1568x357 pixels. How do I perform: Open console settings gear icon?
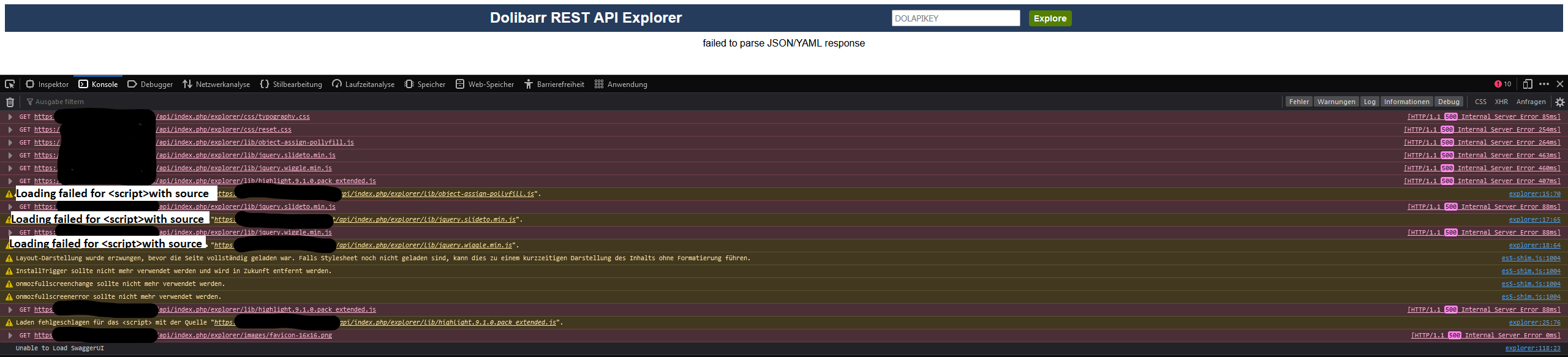pos(1560,102)
